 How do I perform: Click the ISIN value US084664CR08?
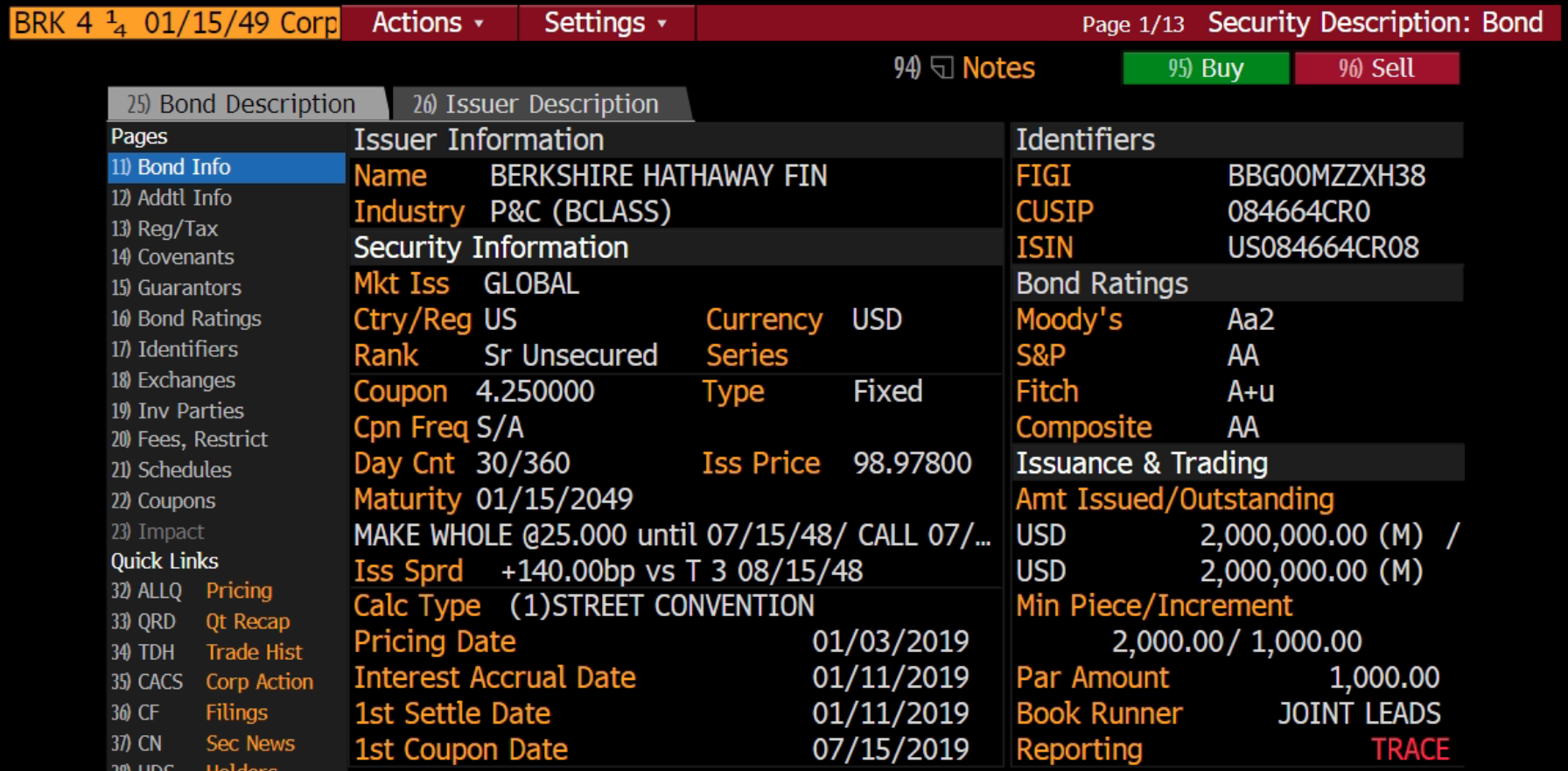(x=1323, y=248)
